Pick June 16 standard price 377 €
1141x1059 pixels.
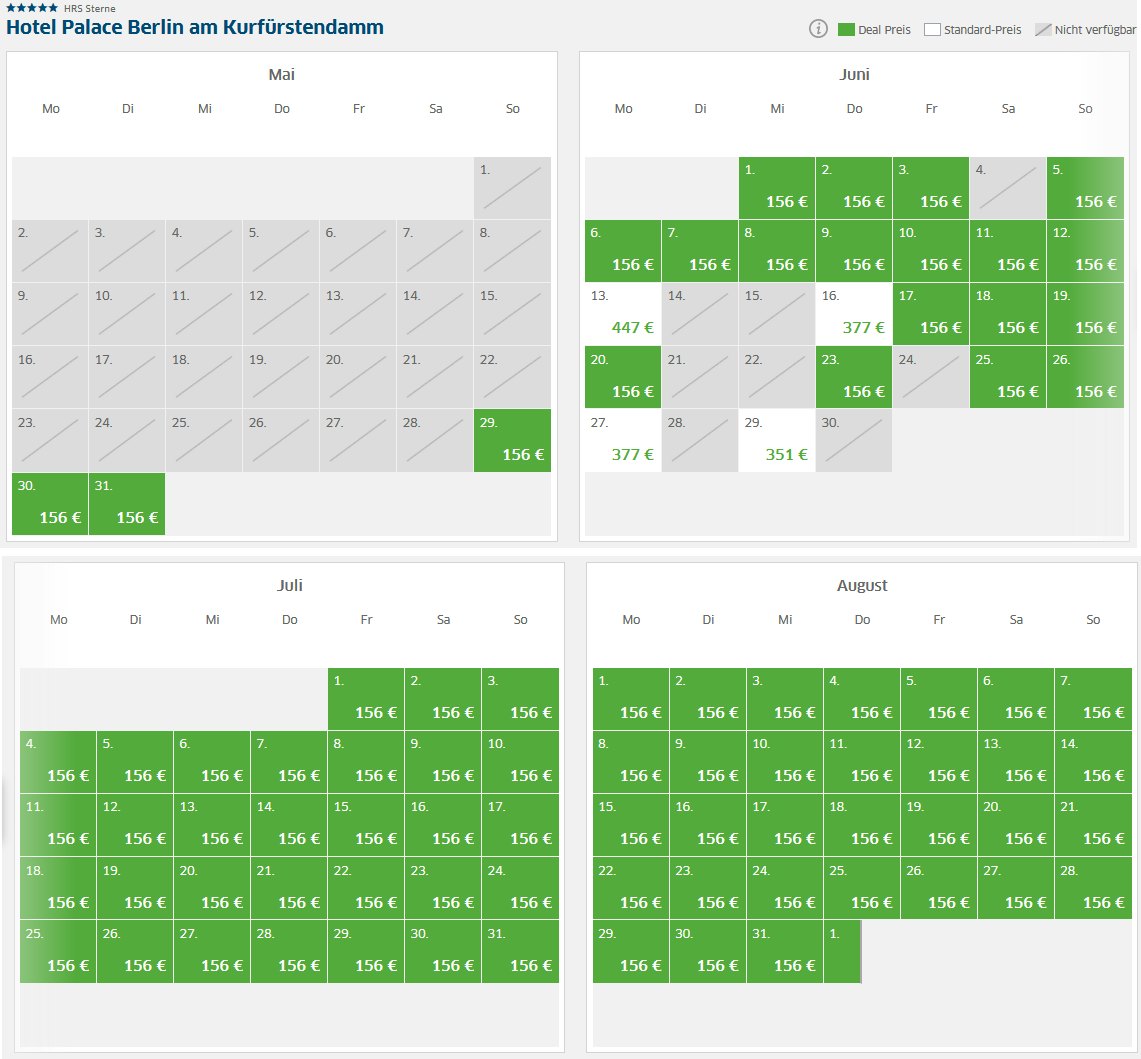pyautogui.click(x=853, y=313)
